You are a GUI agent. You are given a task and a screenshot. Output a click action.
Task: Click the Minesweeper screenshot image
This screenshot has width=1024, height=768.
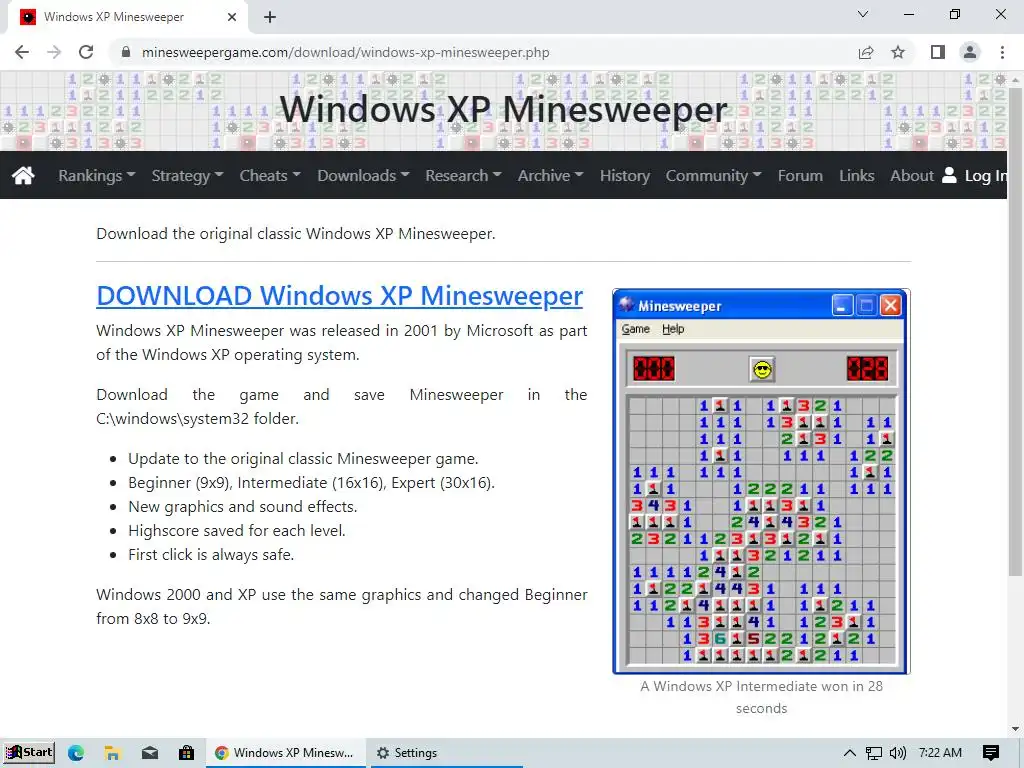(761, 481)
